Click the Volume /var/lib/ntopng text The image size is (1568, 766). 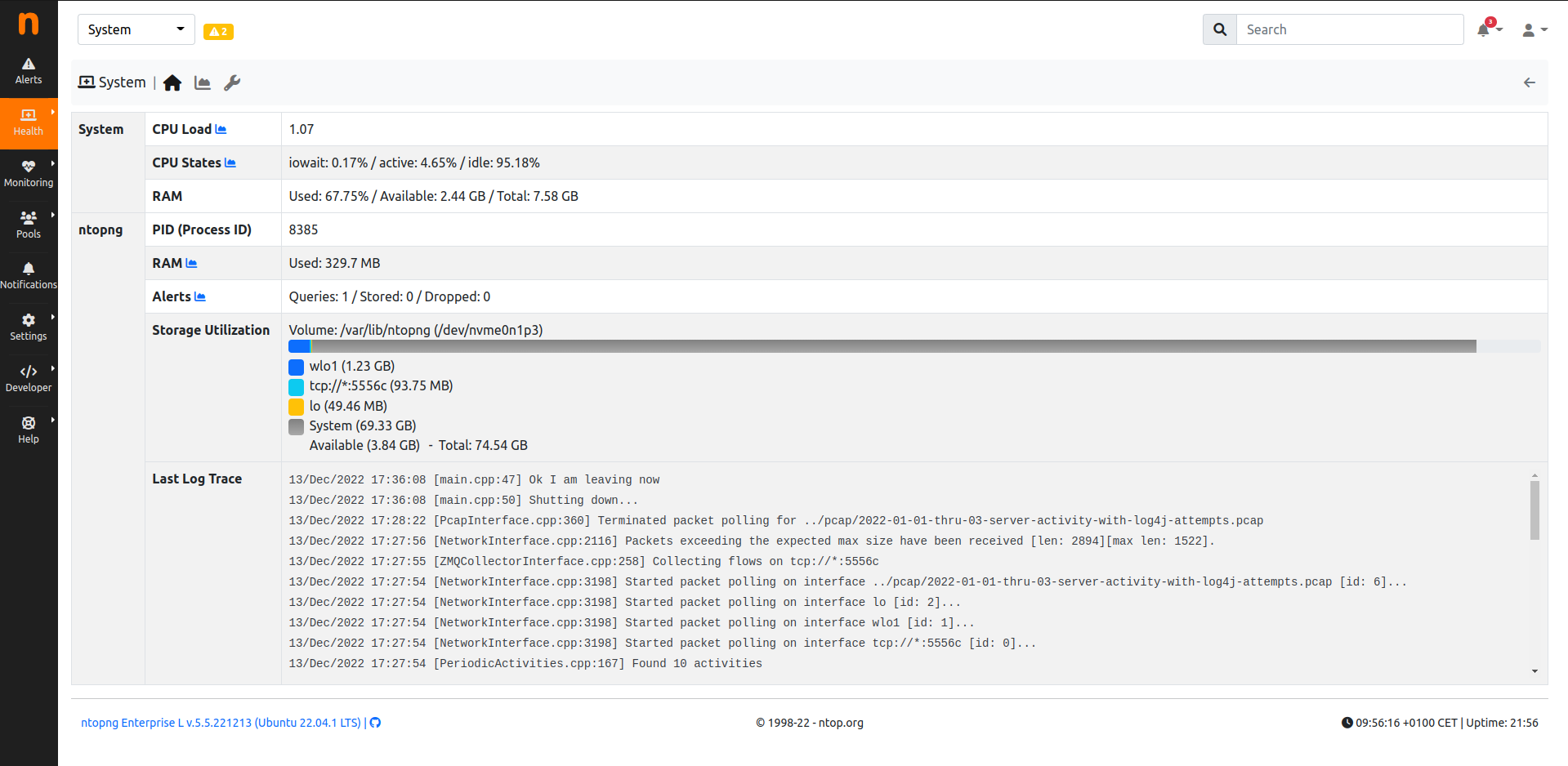[416, 330]
